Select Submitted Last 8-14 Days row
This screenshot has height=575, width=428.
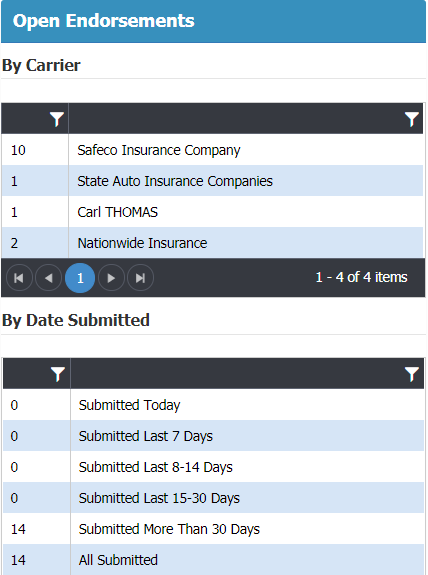(x=213, y=467)
